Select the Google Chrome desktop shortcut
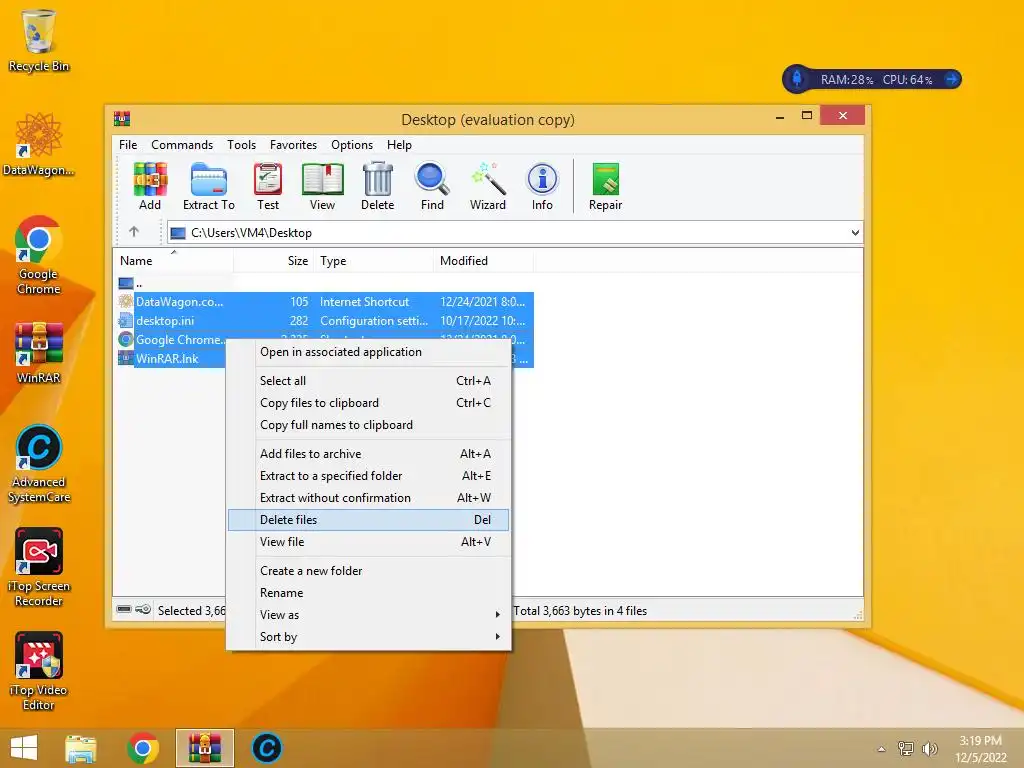1024x768 pixels. click(39, 255)
